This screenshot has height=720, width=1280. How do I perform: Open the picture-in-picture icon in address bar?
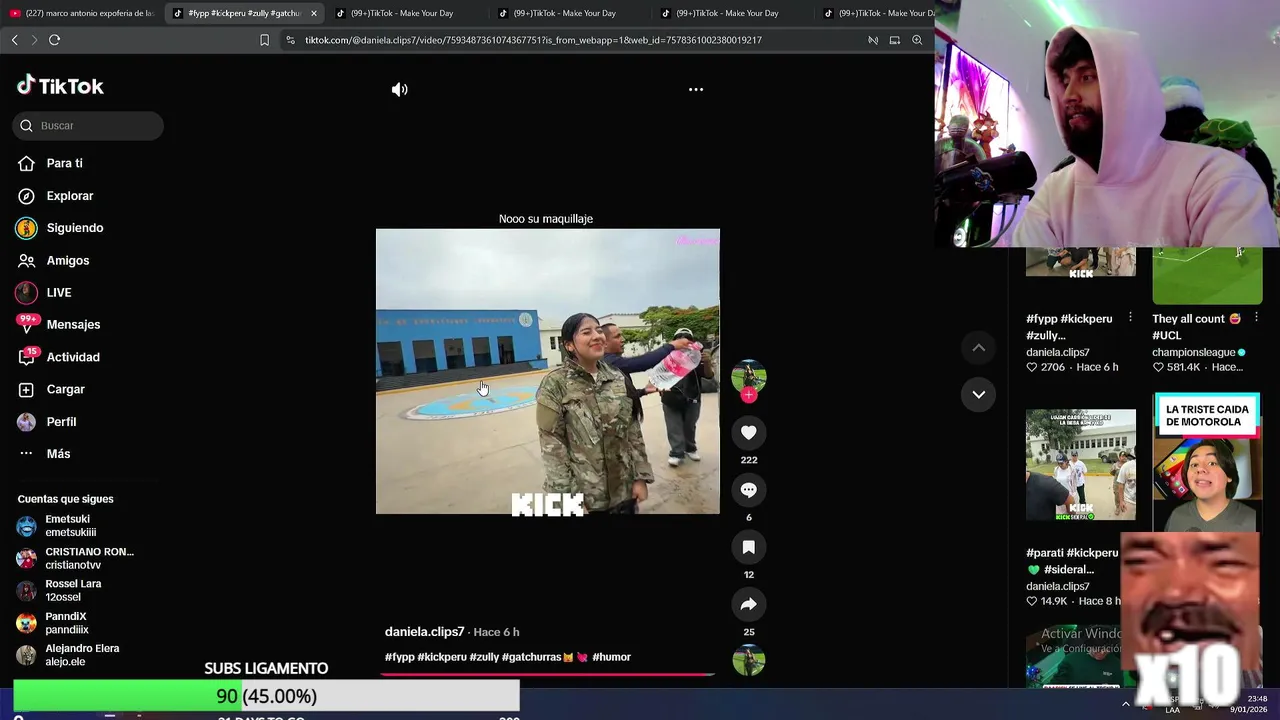pyautogui.click(x=895, y=40)
